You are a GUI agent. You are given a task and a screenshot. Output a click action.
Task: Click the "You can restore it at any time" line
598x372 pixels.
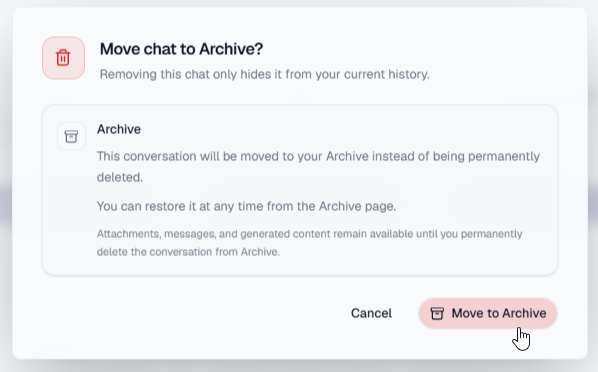click(246, 206)
